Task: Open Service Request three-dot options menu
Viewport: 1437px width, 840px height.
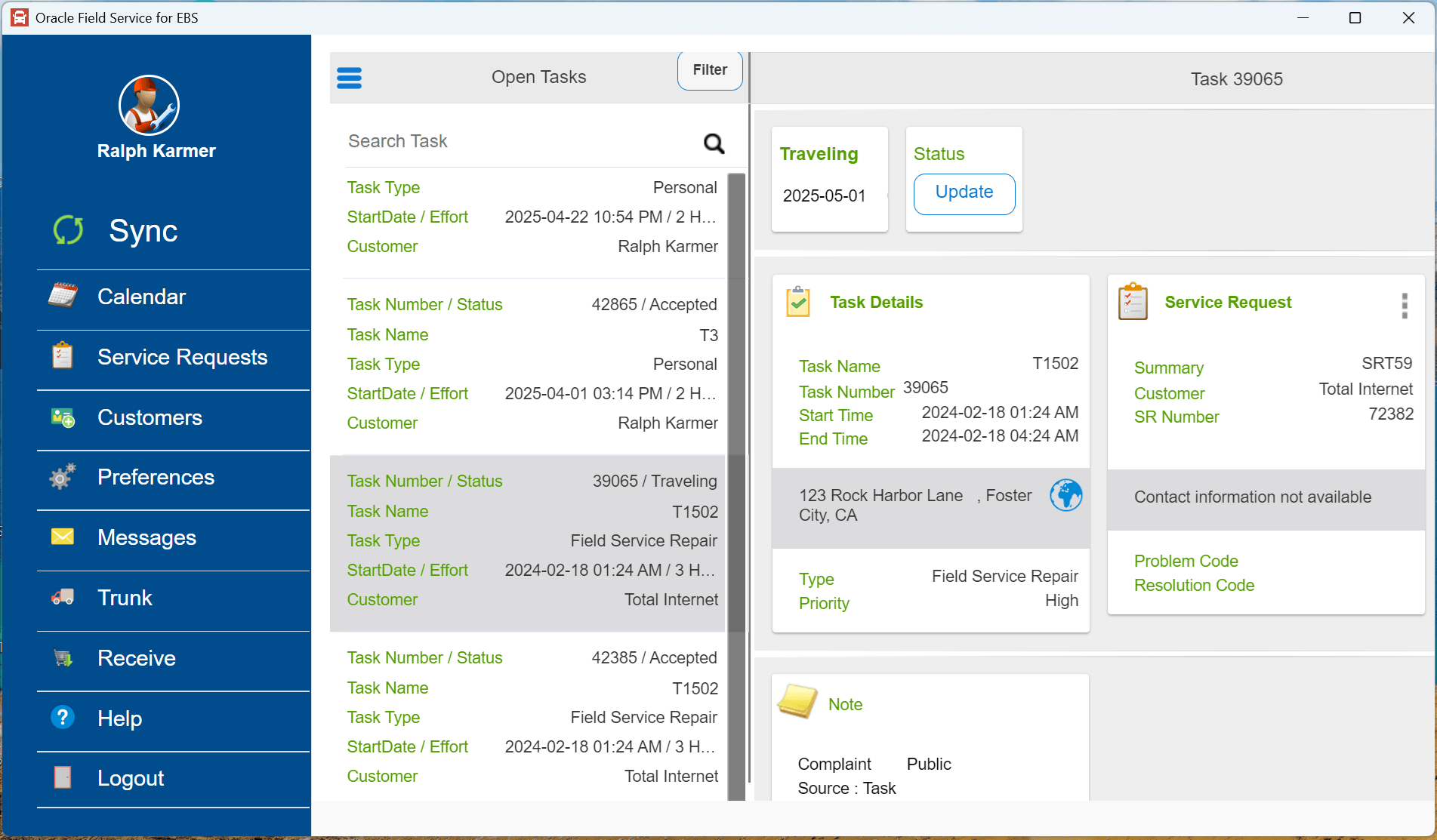Action: pyautogui.click(x=1405, y=306)
